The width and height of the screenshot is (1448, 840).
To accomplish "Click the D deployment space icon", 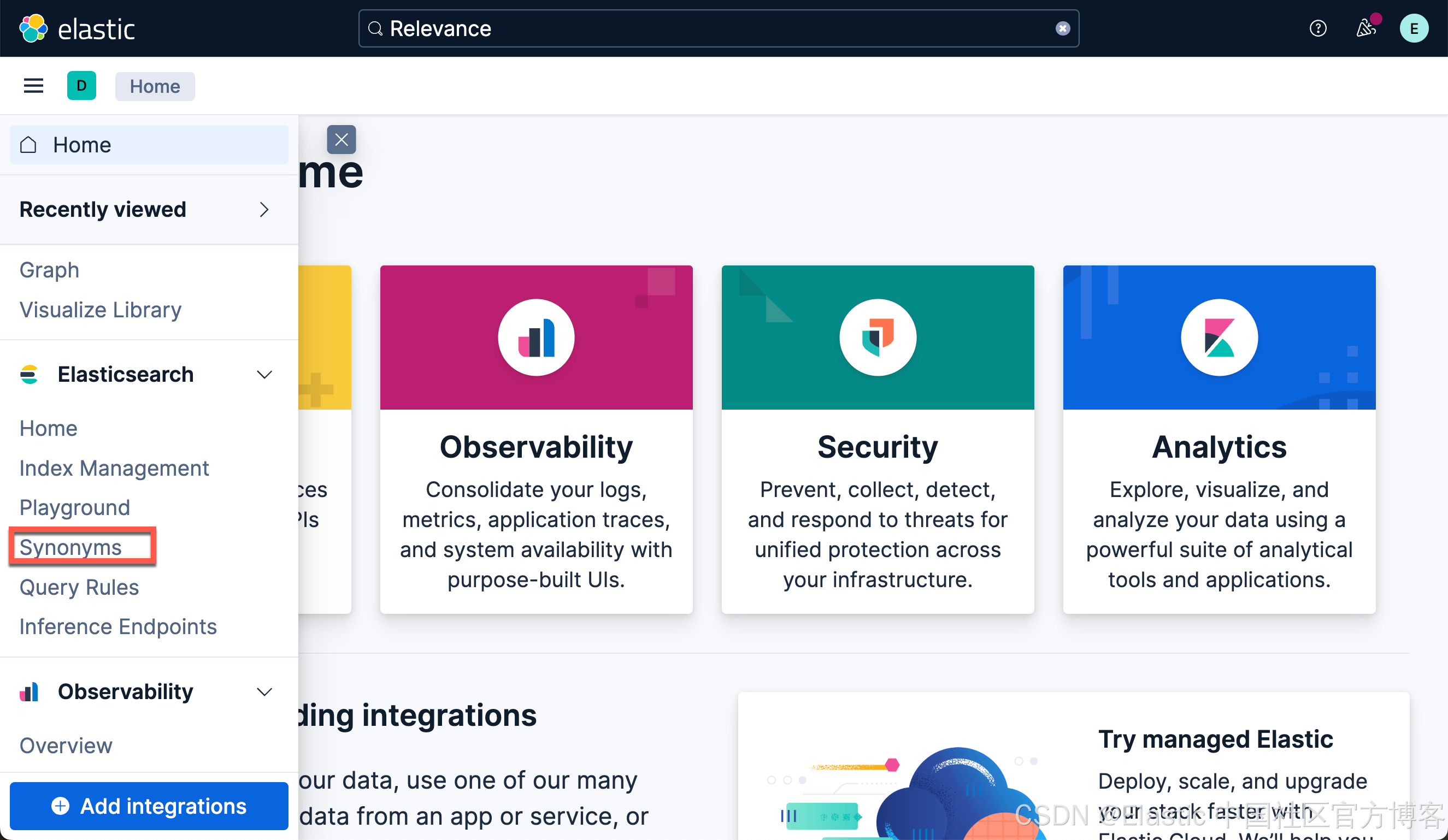I will (81, 85).
